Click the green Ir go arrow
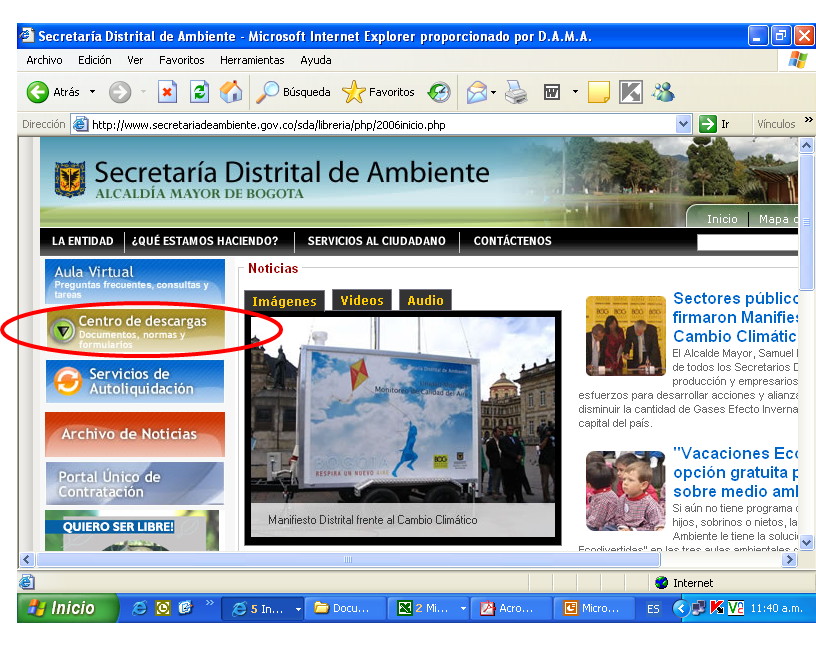 tap(708, 124)
